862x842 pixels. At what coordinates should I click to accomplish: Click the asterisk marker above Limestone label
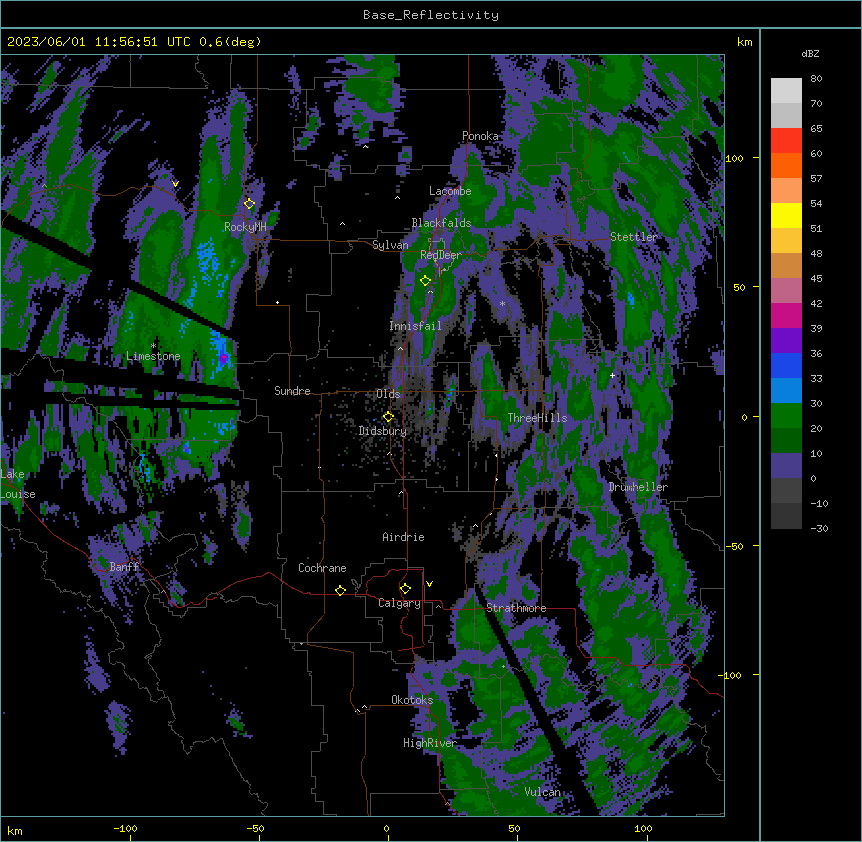[x=154, y=346]
